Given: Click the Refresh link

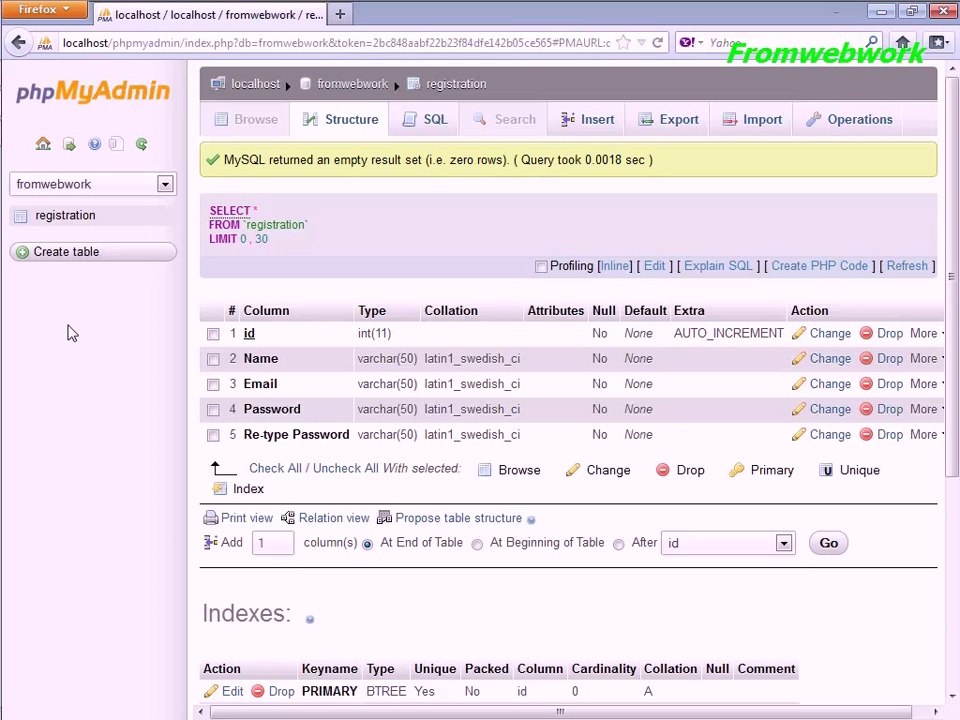Looking at the screenshot, I should [907, 266].
